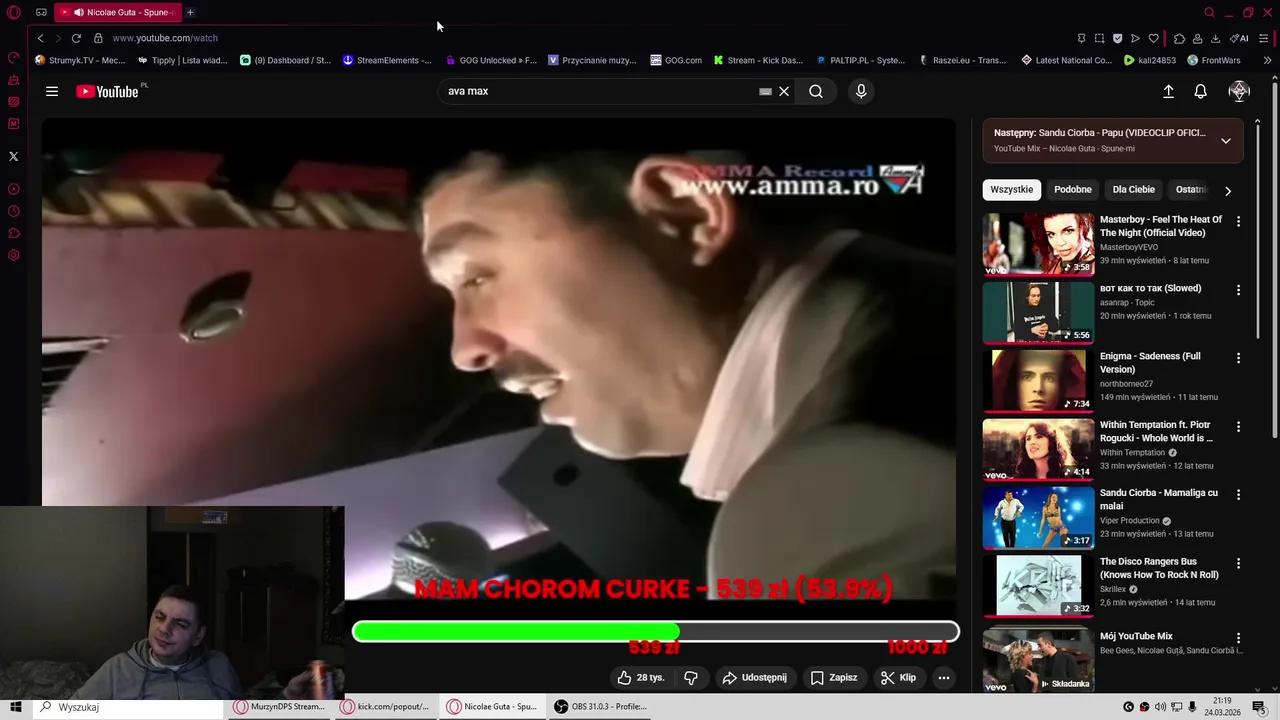
Task: Open Masterboy Feel The Heat video thumbnail
Action: point(1038,244)
